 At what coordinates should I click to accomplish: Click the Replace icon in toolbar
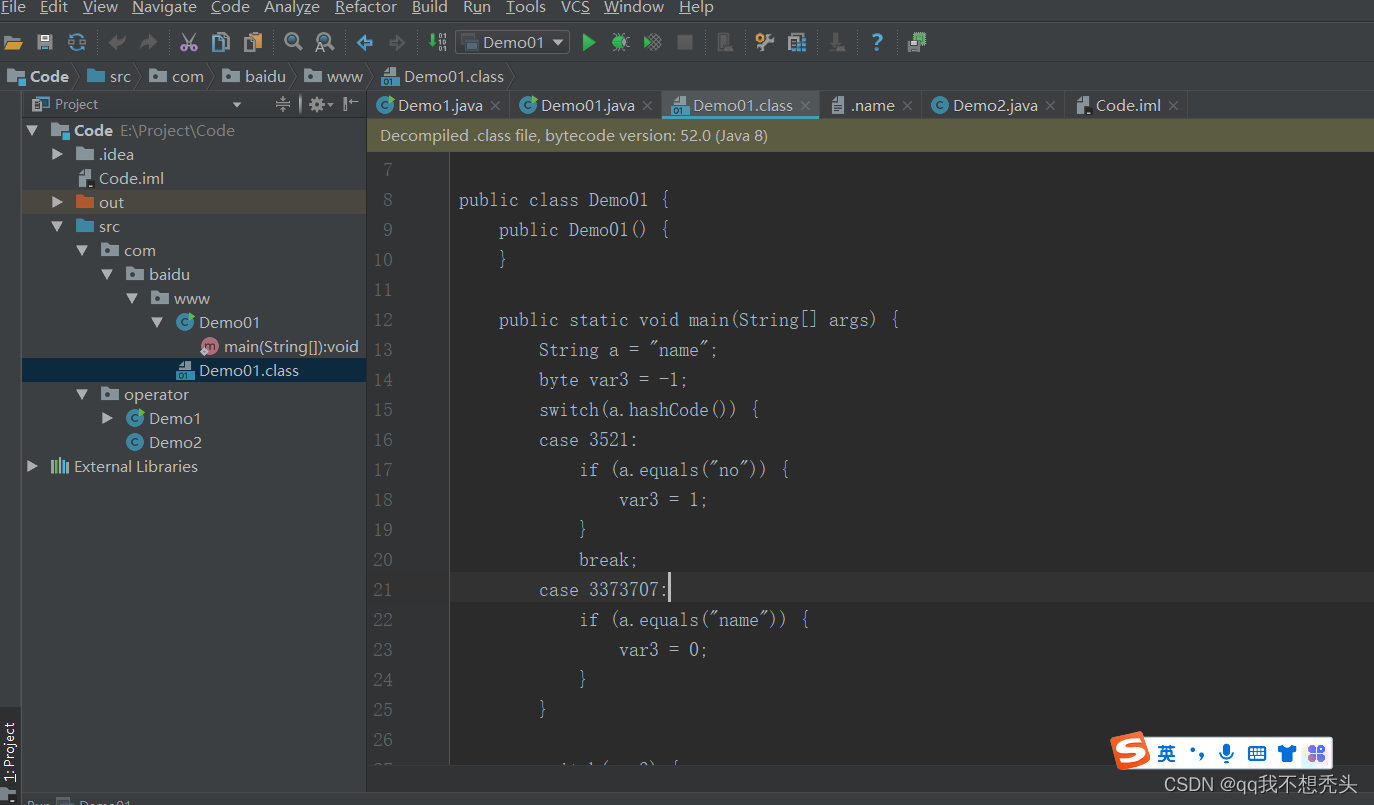325,42
